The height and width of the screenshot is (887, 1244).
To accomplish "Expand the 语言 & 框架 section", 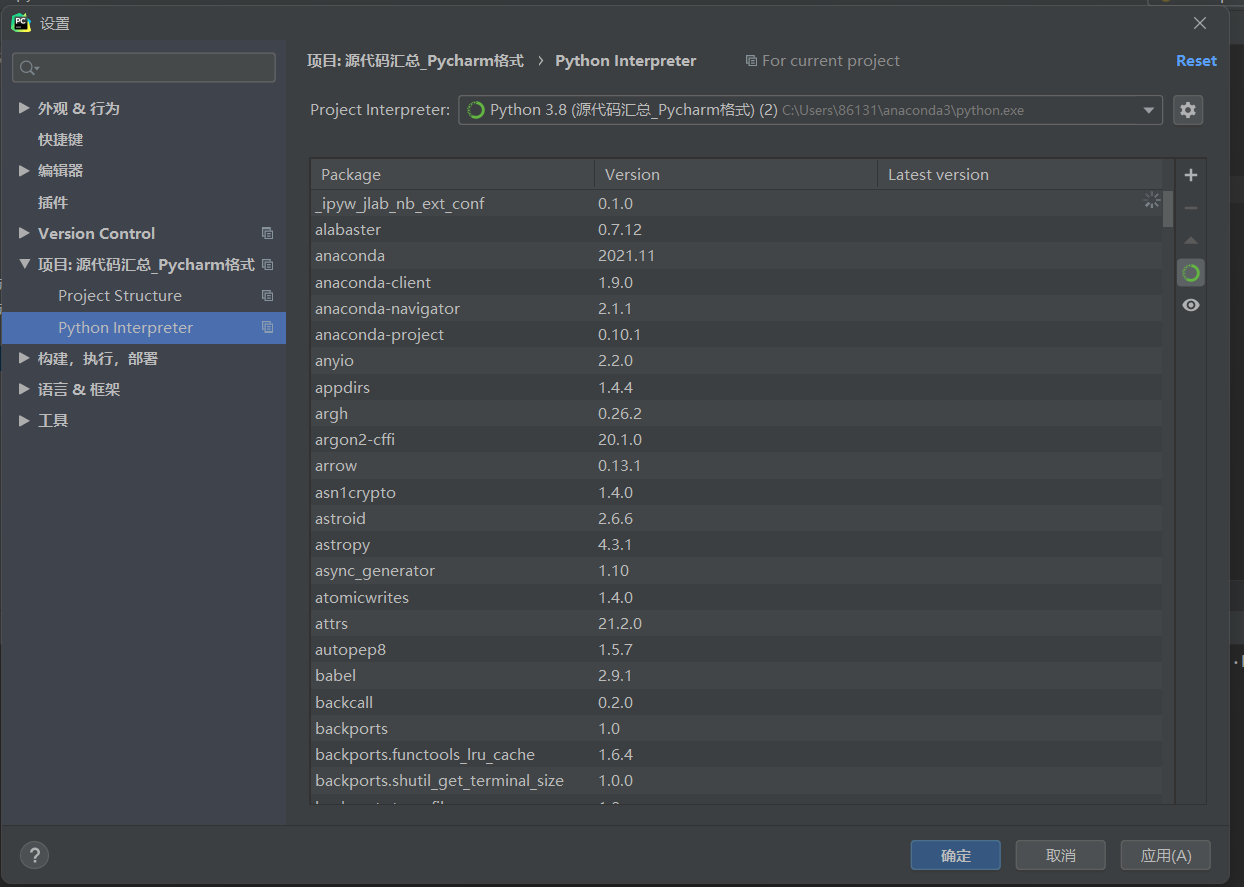I will (x=24, y=389).
